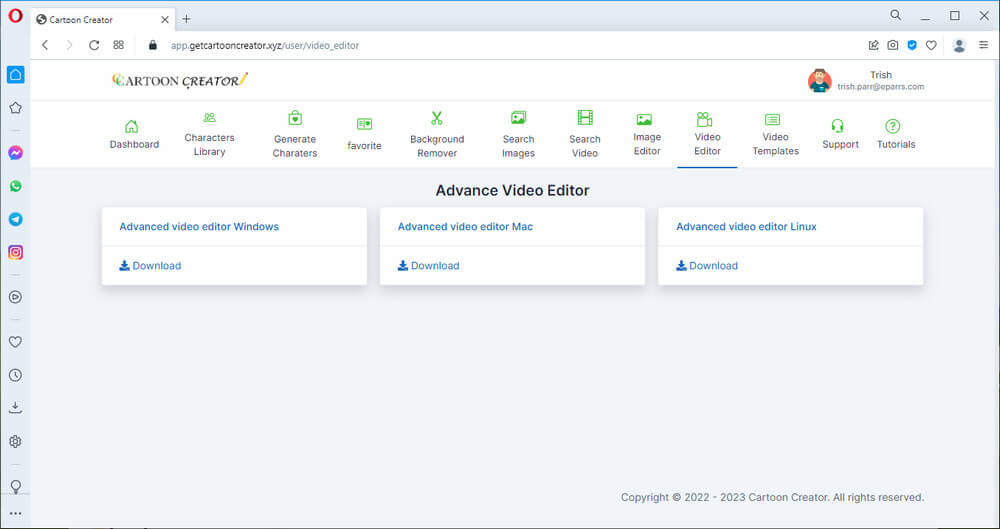Go to Generate Charaters page

[x=295, y=135]
